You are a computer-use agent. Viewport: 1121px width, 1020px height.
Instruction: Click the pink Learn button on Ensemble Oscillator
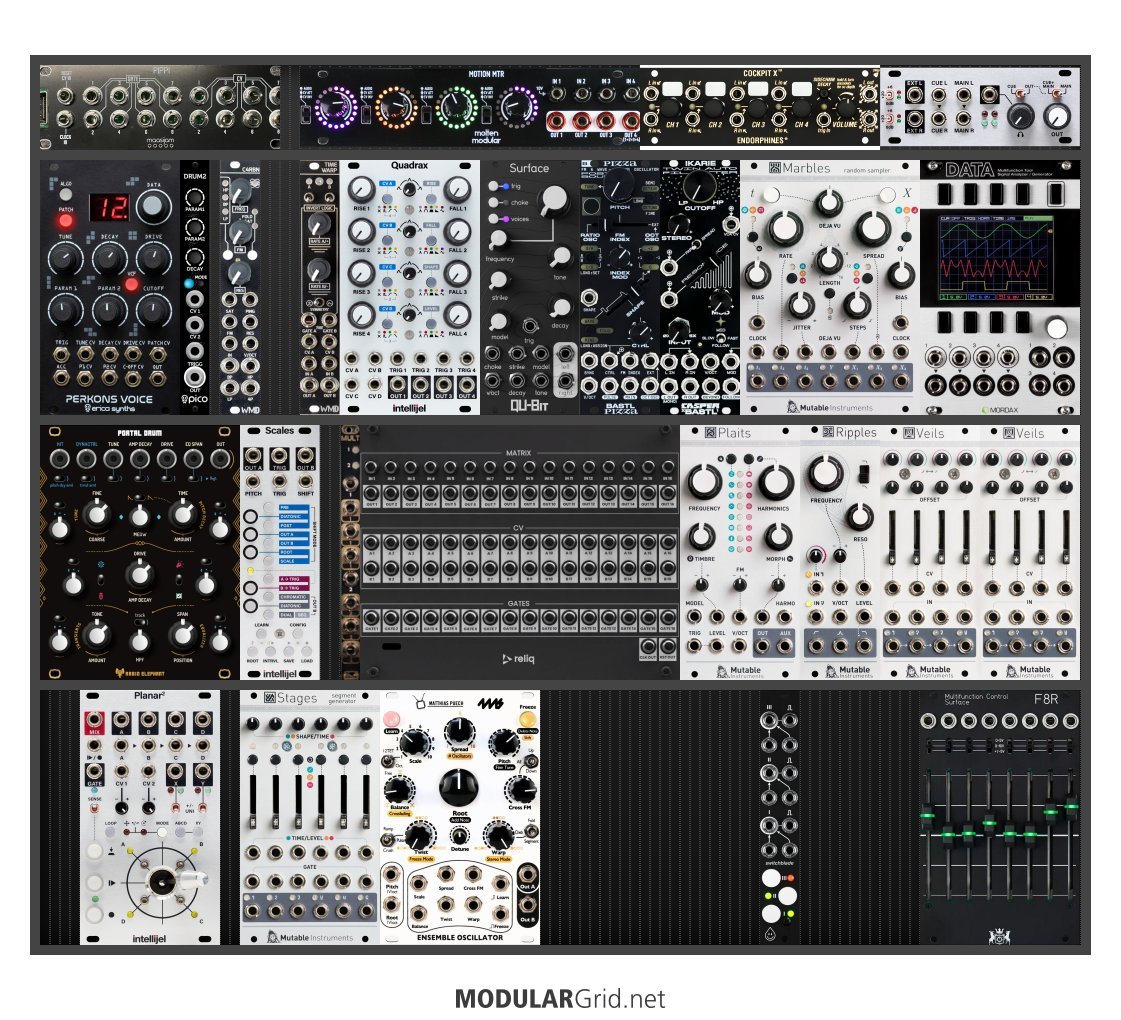coord(392,718)
